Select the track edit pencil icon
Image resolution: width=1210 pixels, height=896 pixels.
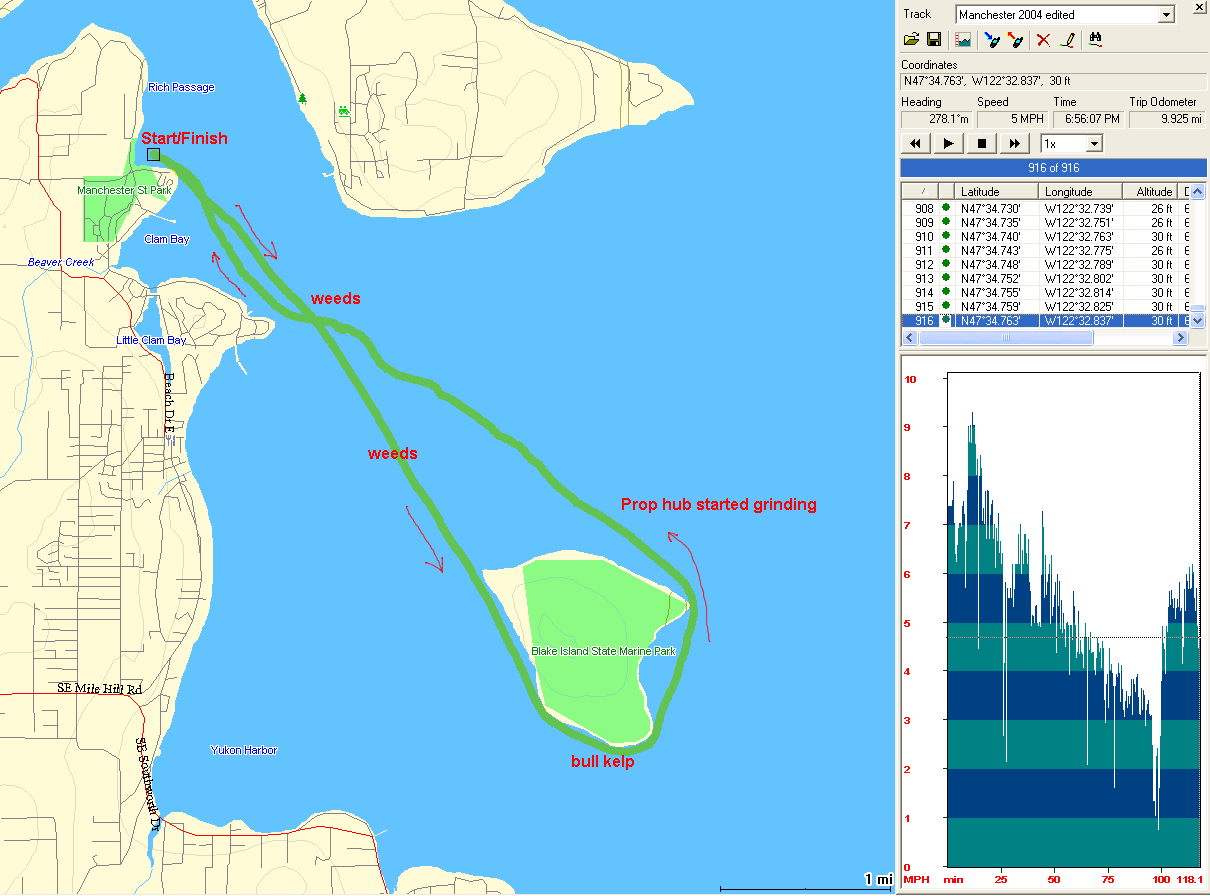(1068, 40)
